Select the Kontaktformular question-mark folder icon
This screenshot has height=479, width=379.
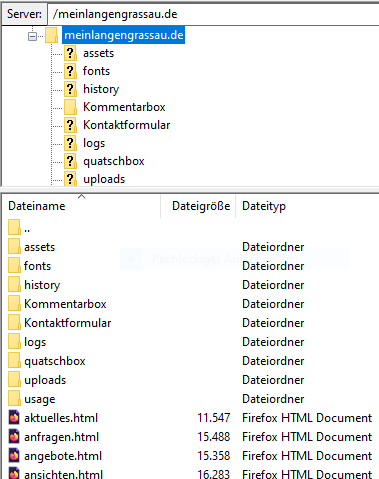point(70,125)
